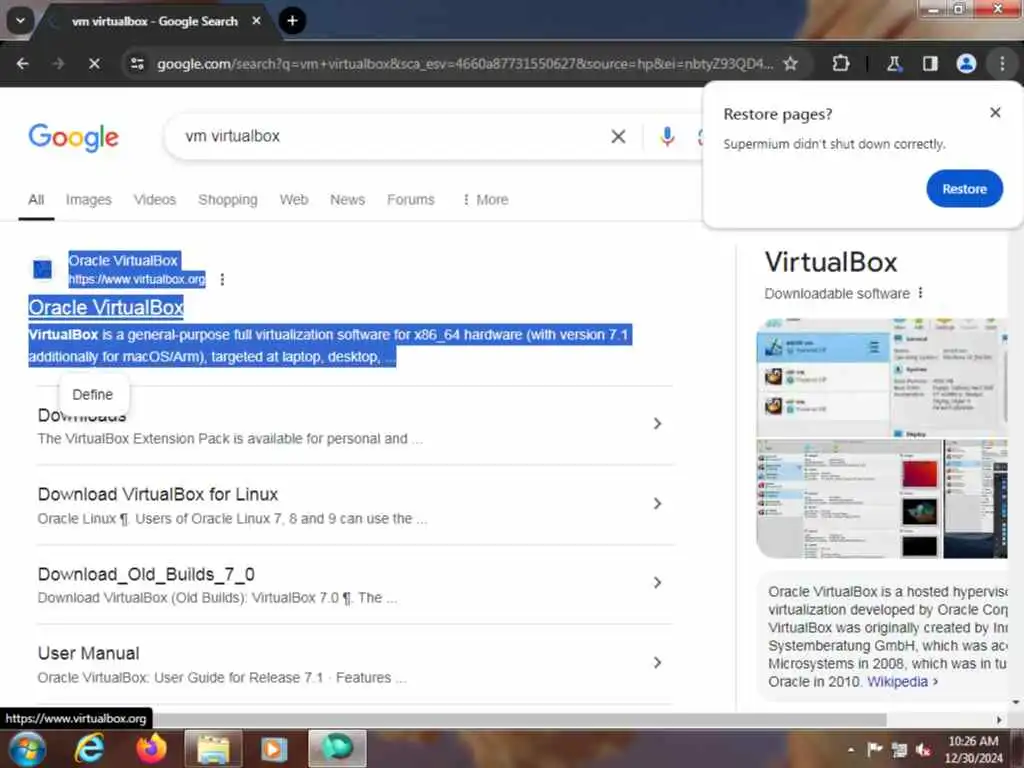
Task: Click the vm virtualbox search box
Action: (392, 136)
